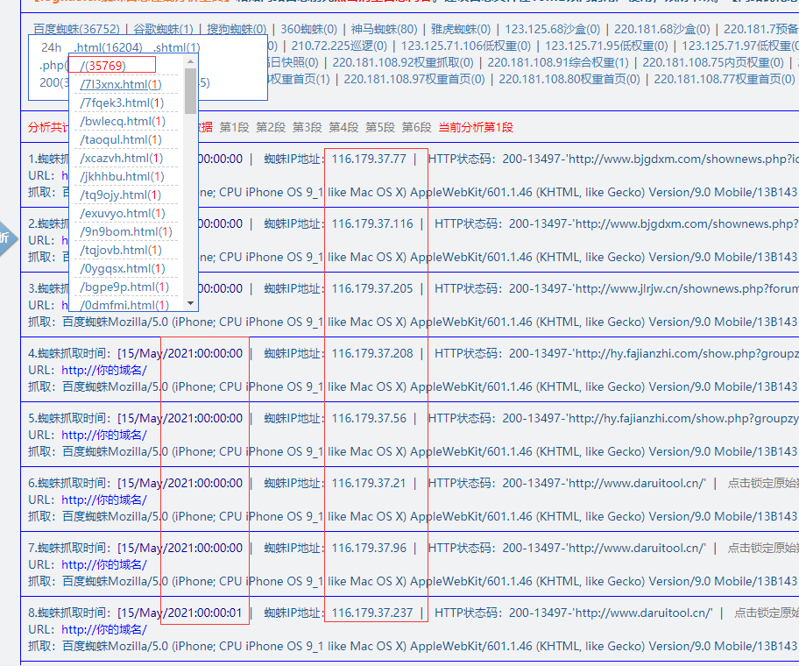Switch to segment 第4段

click(343, 127)
